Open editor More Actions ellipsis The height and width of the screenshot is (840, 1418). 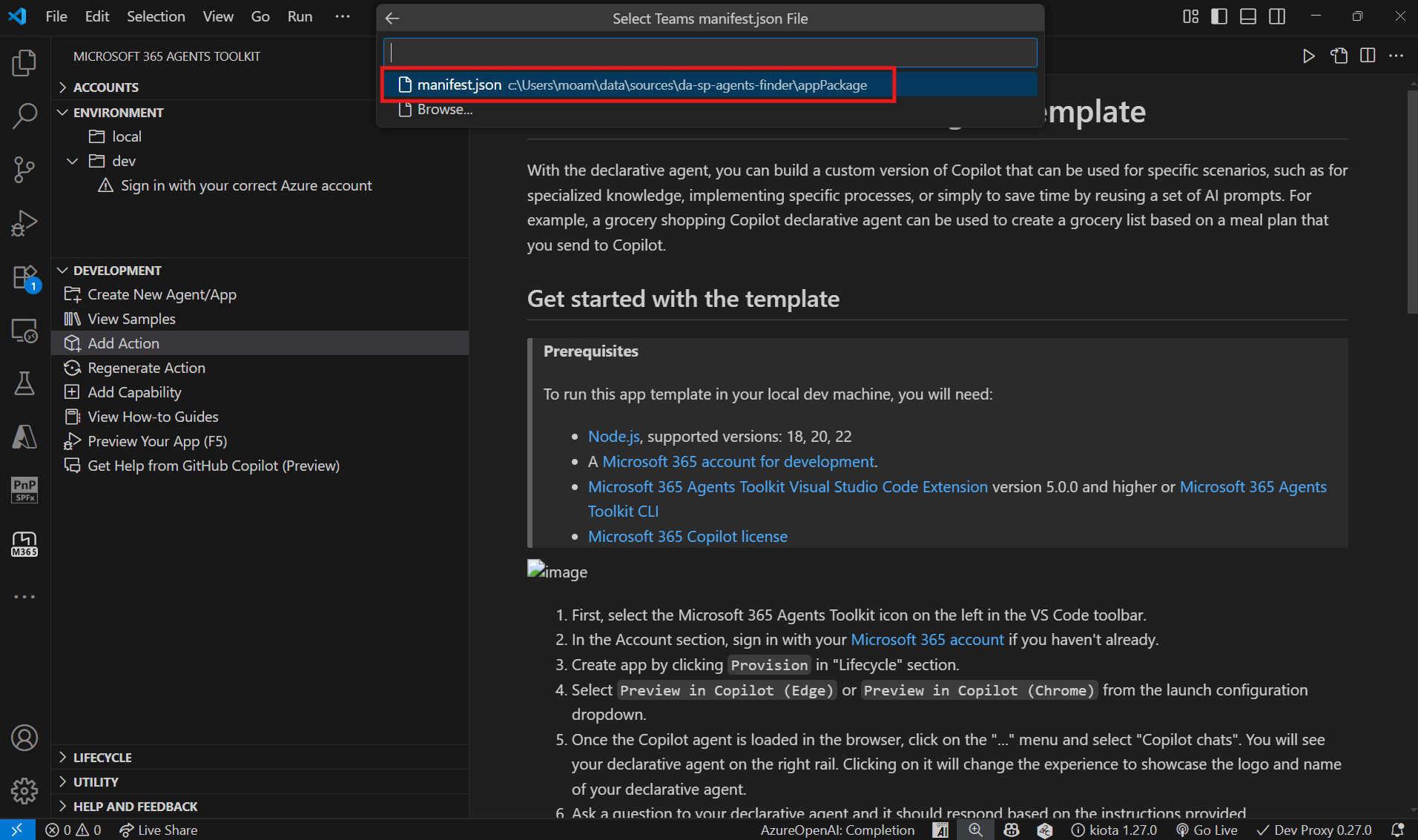1396,56
